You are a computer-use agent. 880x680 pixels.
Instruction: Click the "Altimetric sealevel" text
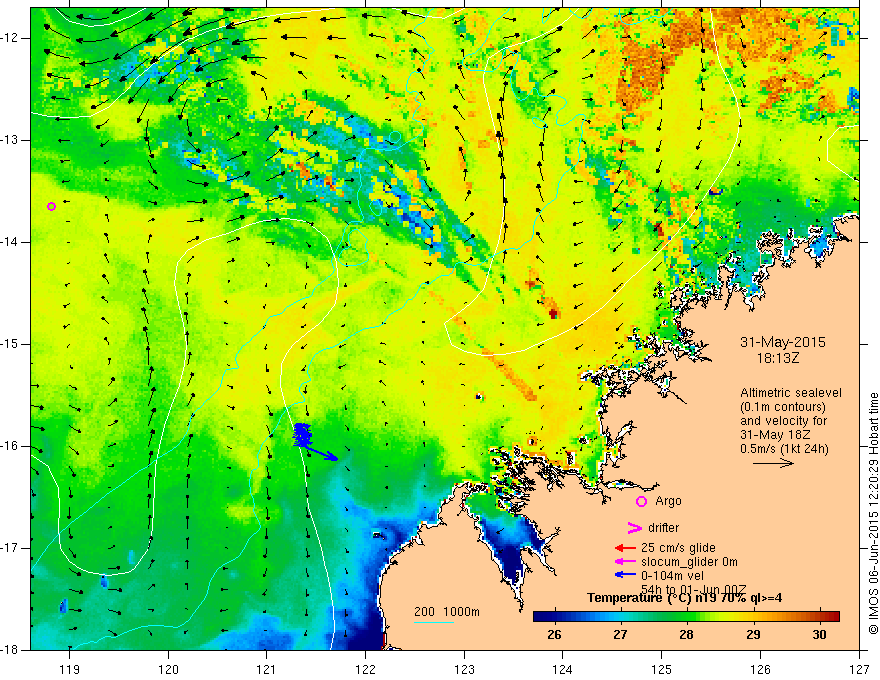791,393
